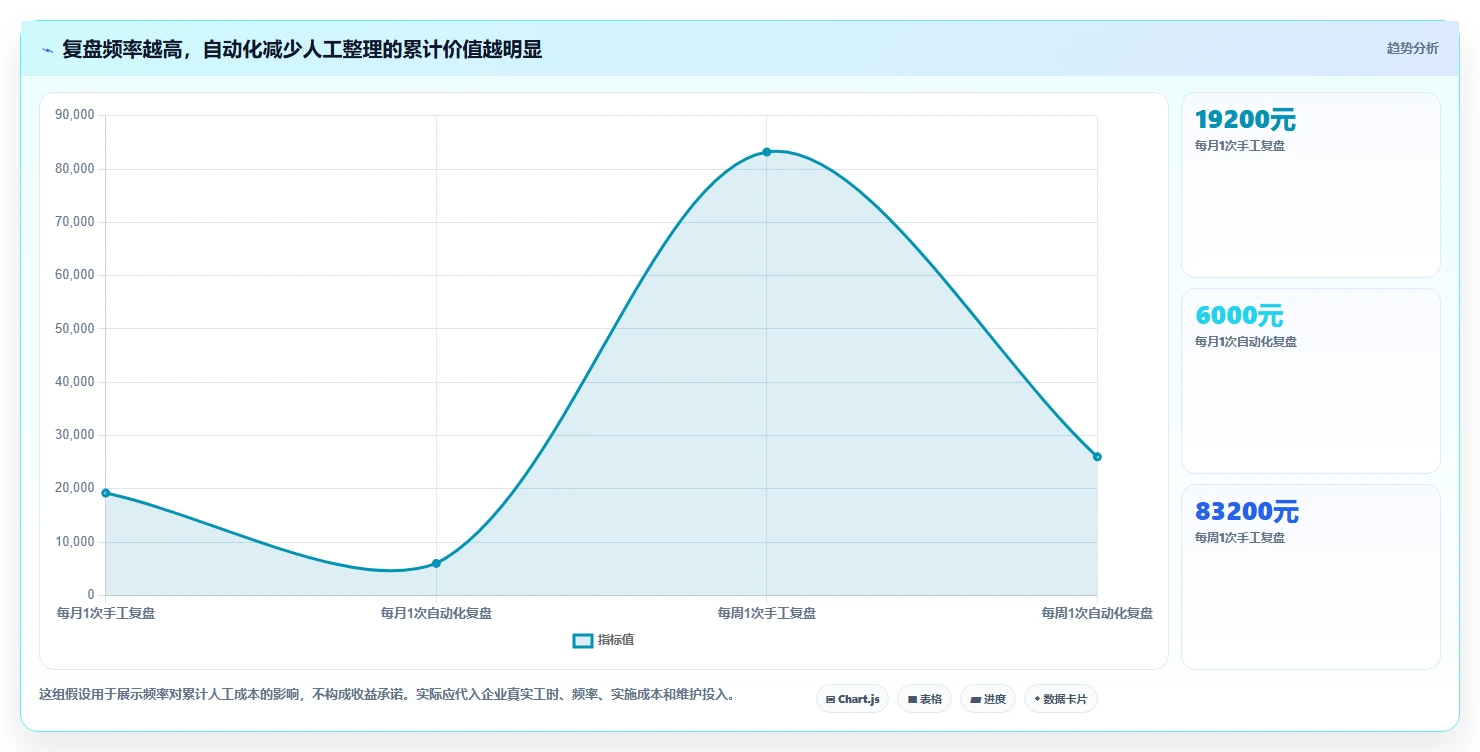Click the peak data point for 每周1次手工复盘

pos(767,152)
